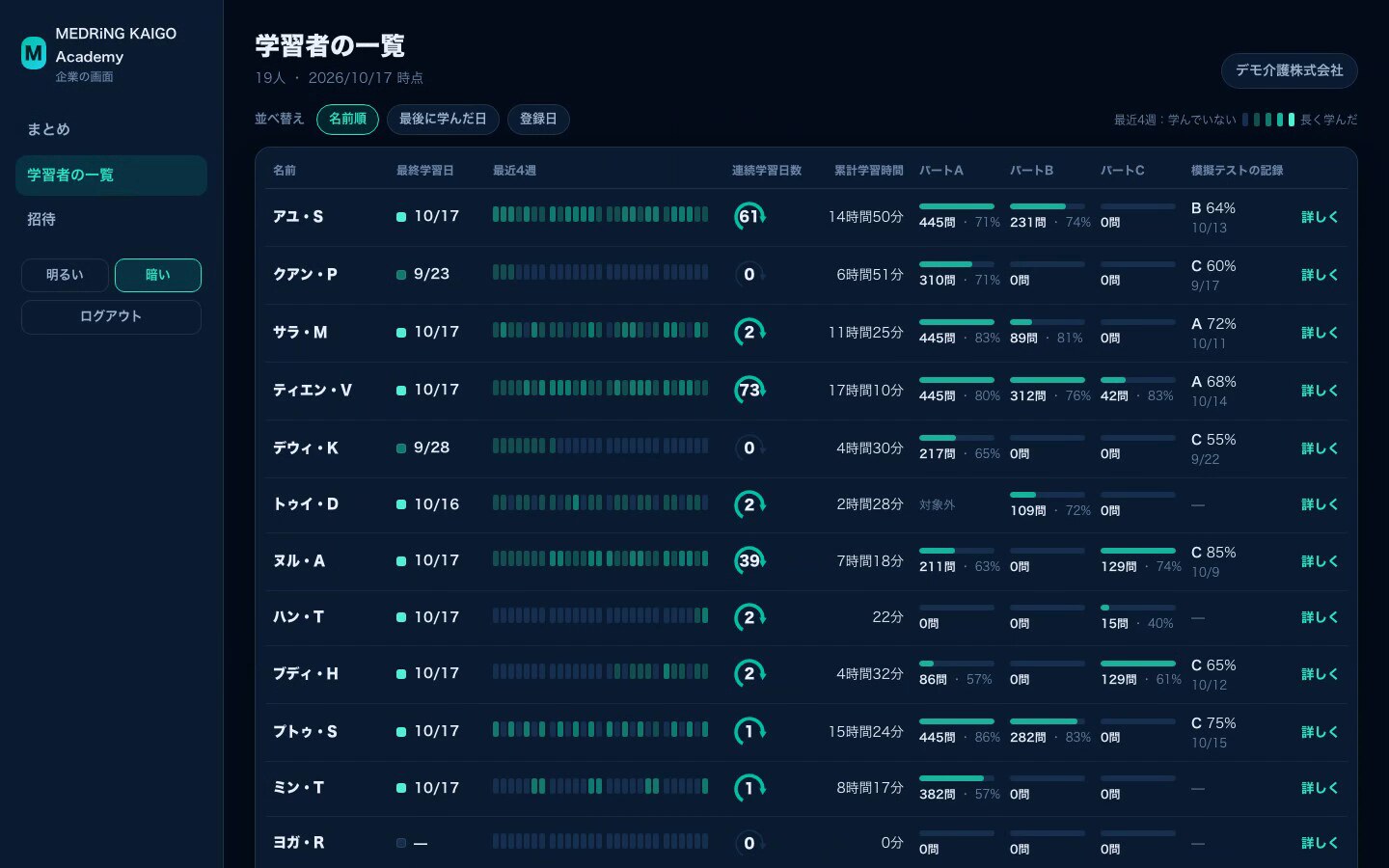The height and width of the screenshot is (868, 1389).
Task: Click the デモ介護株式会社 company button
Action: pos(1290,70)
